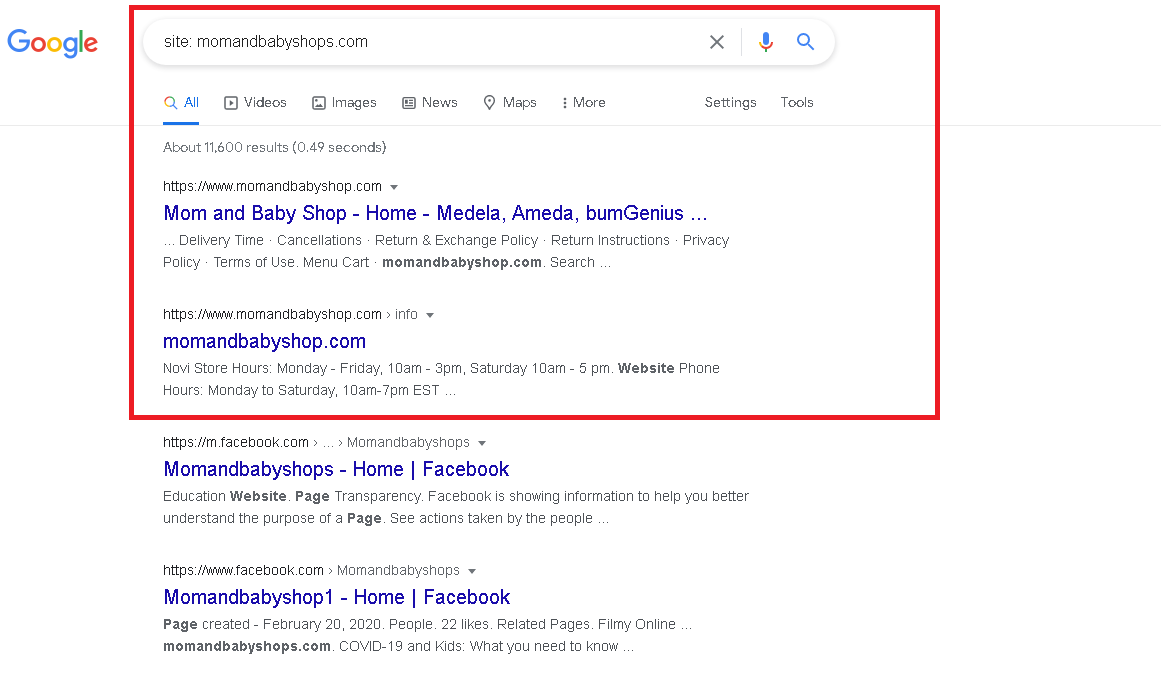Click the Google logo
The image size is (1161, 689).
pyautogui.click(x=53, y=43)
